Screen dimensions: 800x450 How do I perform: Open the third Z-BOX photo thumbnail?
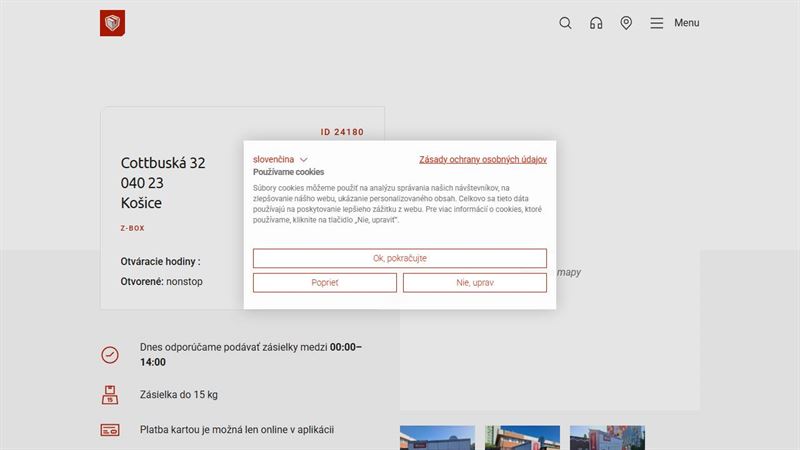[607, 438]
